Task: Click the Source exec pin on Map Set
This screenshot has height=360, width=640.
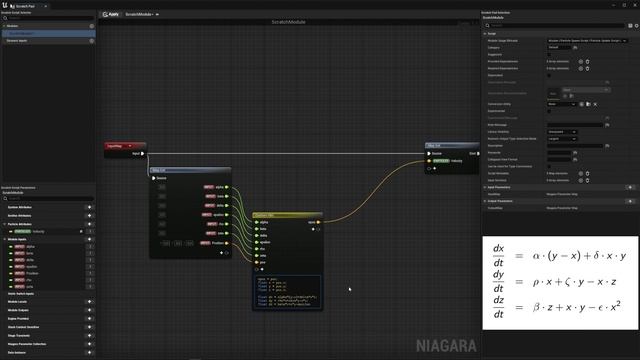Action: click(429, 153)
